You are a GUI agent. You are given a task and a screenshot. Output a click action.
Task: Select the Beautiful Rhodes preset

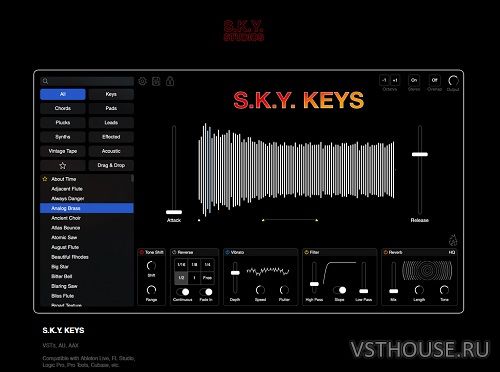(x=87, y=257)
